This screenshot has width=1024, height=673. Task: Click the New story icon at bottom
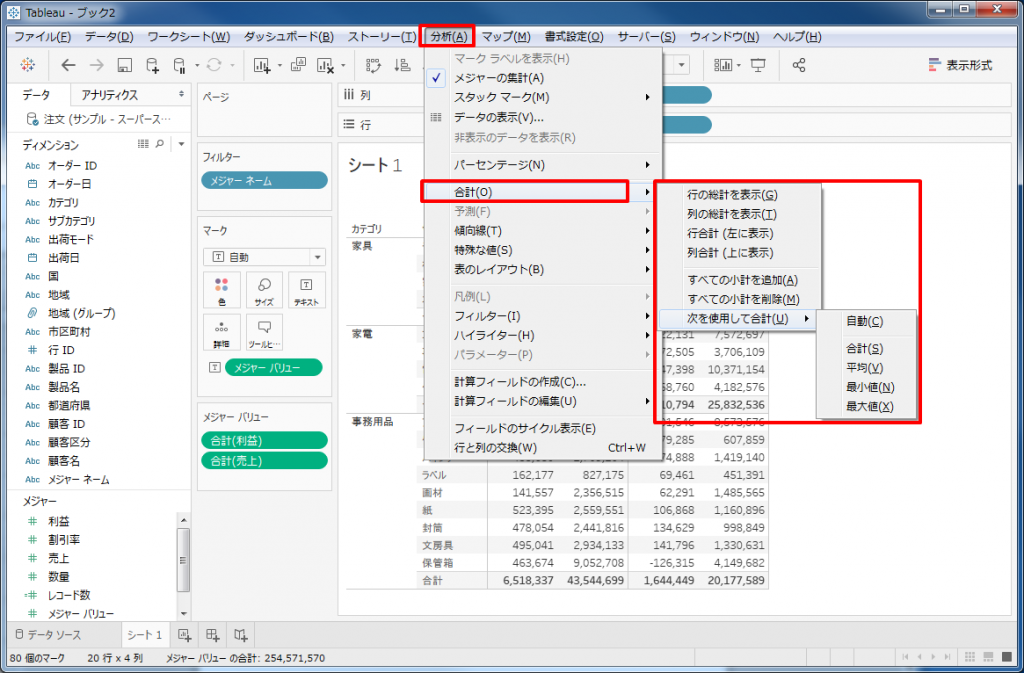coord(240,635)
